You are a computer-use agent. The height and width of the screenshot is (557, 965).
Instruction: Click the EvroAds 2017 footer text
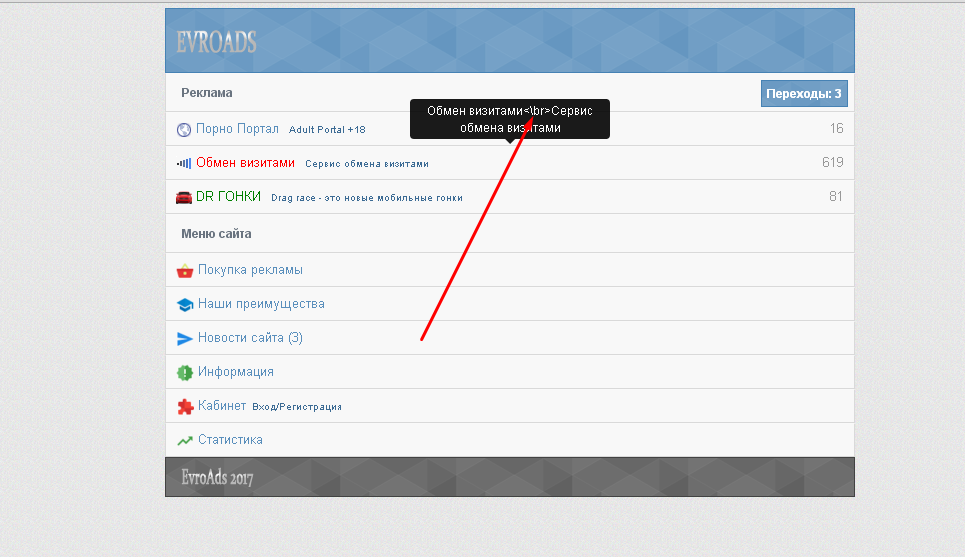tap(217, 478)
